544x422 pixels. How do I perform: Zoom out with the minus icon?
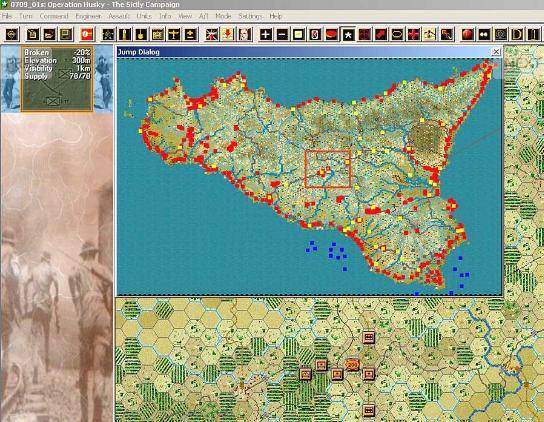pos(282,34)
